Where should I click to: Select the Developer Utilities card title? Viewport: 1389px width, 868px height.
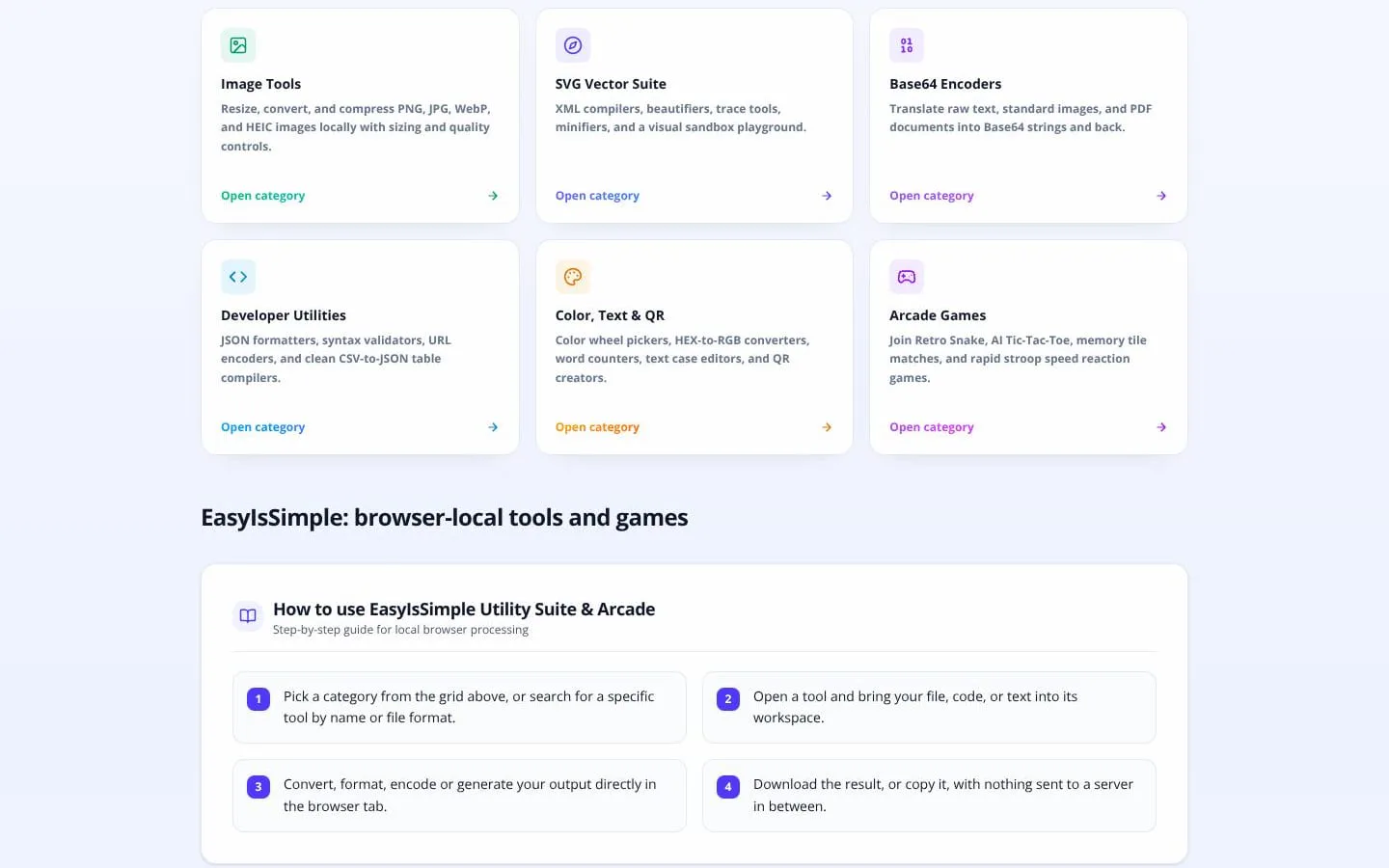[284, 315]
